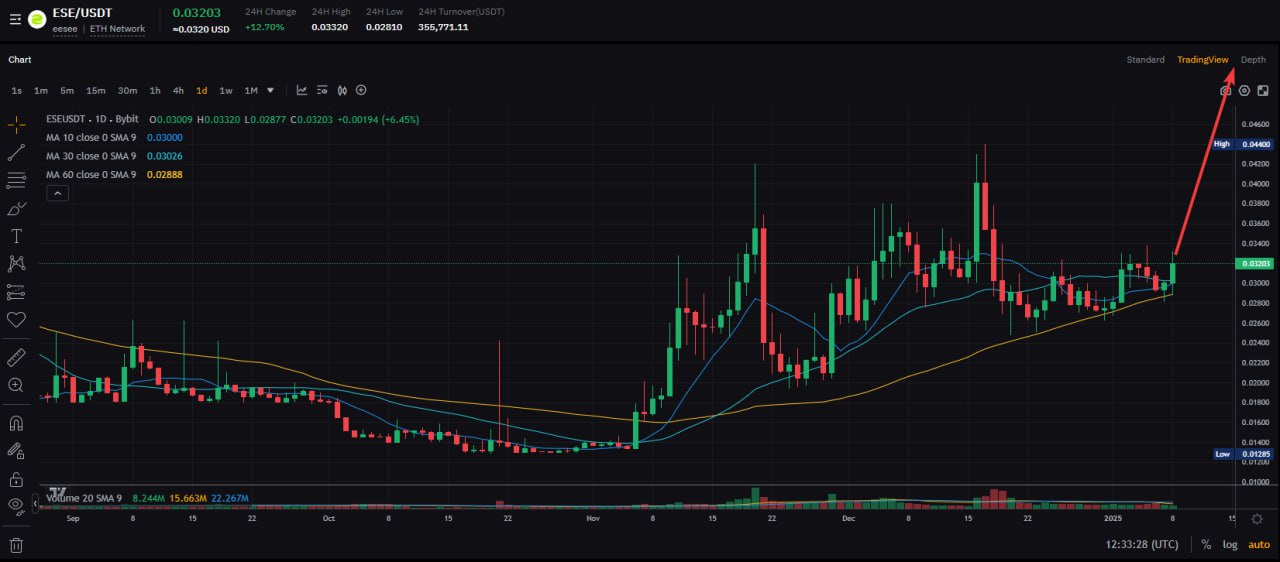This screenshot has height=562, width=1280.
Task: Expand more timeframe intervals dropdown
Action: pyautogui.click(x=270, y=90)
